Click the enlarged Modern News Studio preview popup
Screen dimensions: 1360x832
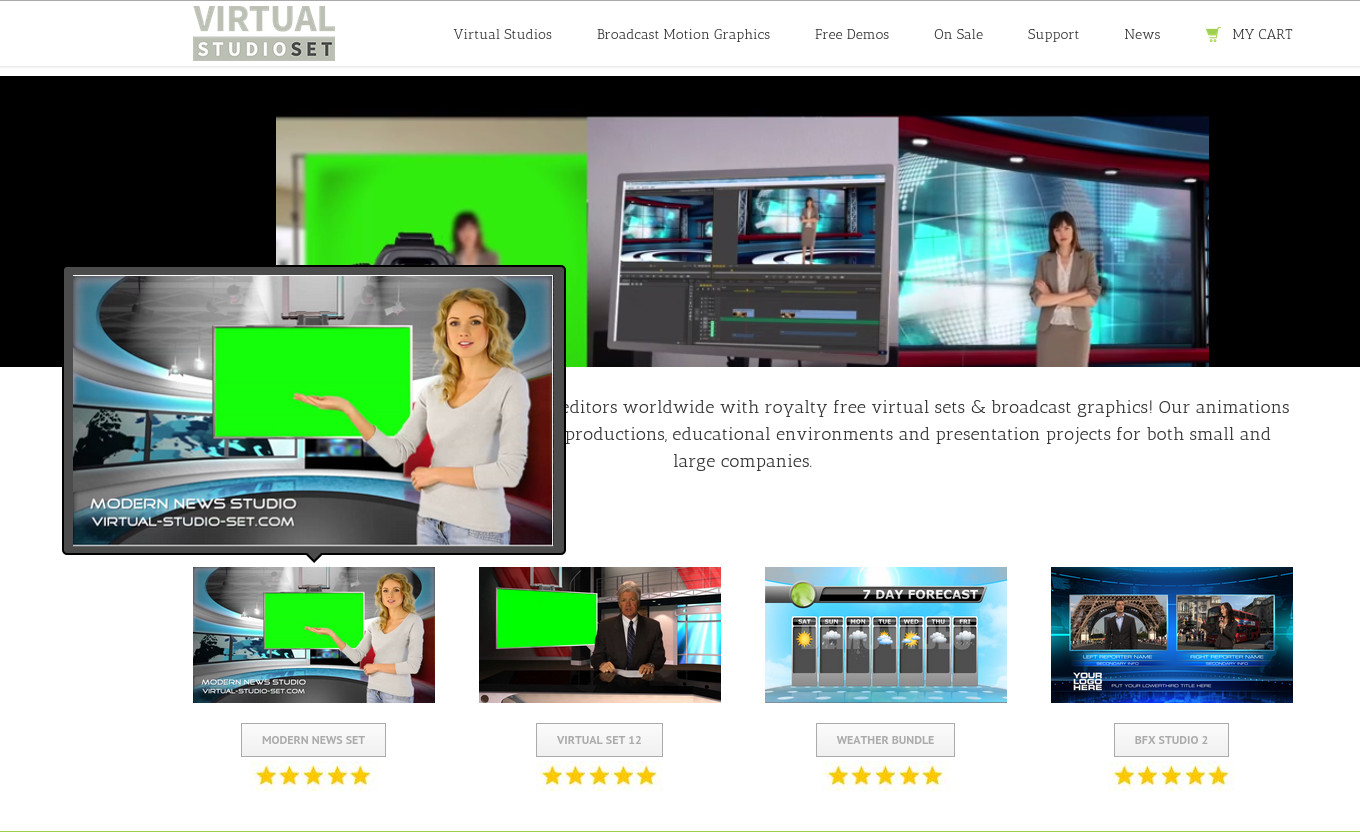(313, 410)
